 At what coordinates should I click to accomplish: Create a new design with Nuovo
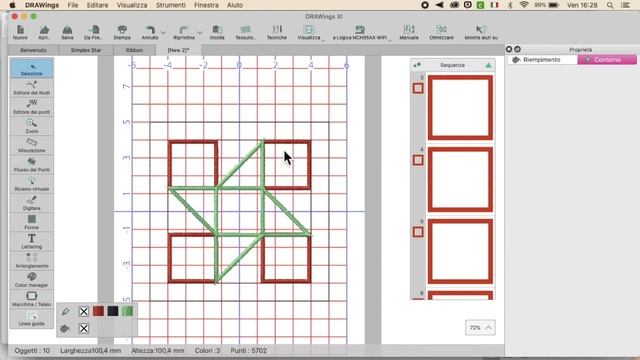pyautogui.click(x=20, y=32)
